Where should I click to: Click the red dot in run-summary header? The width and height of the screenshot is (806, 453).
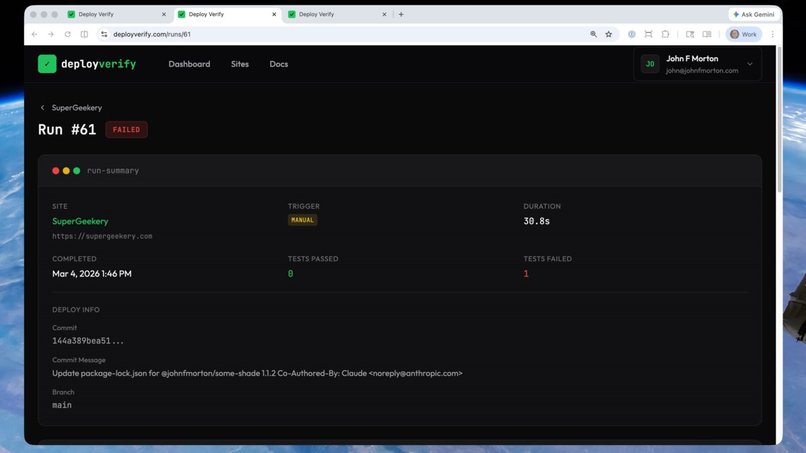coord(56,171)
